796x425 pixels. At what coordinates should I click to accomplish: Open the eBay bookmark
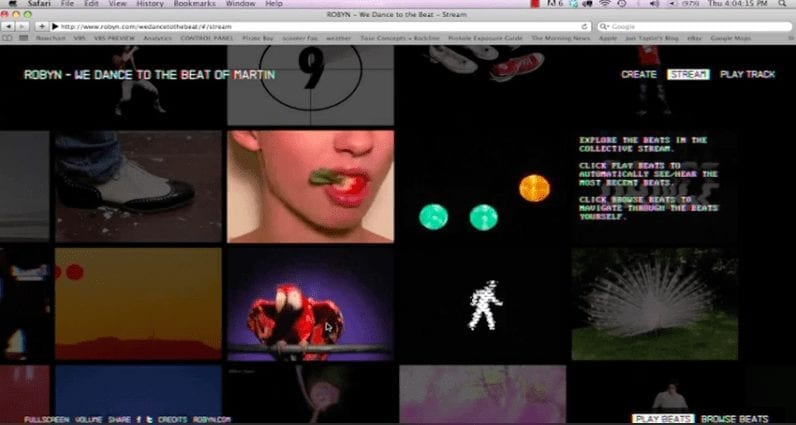pos(694,38)
